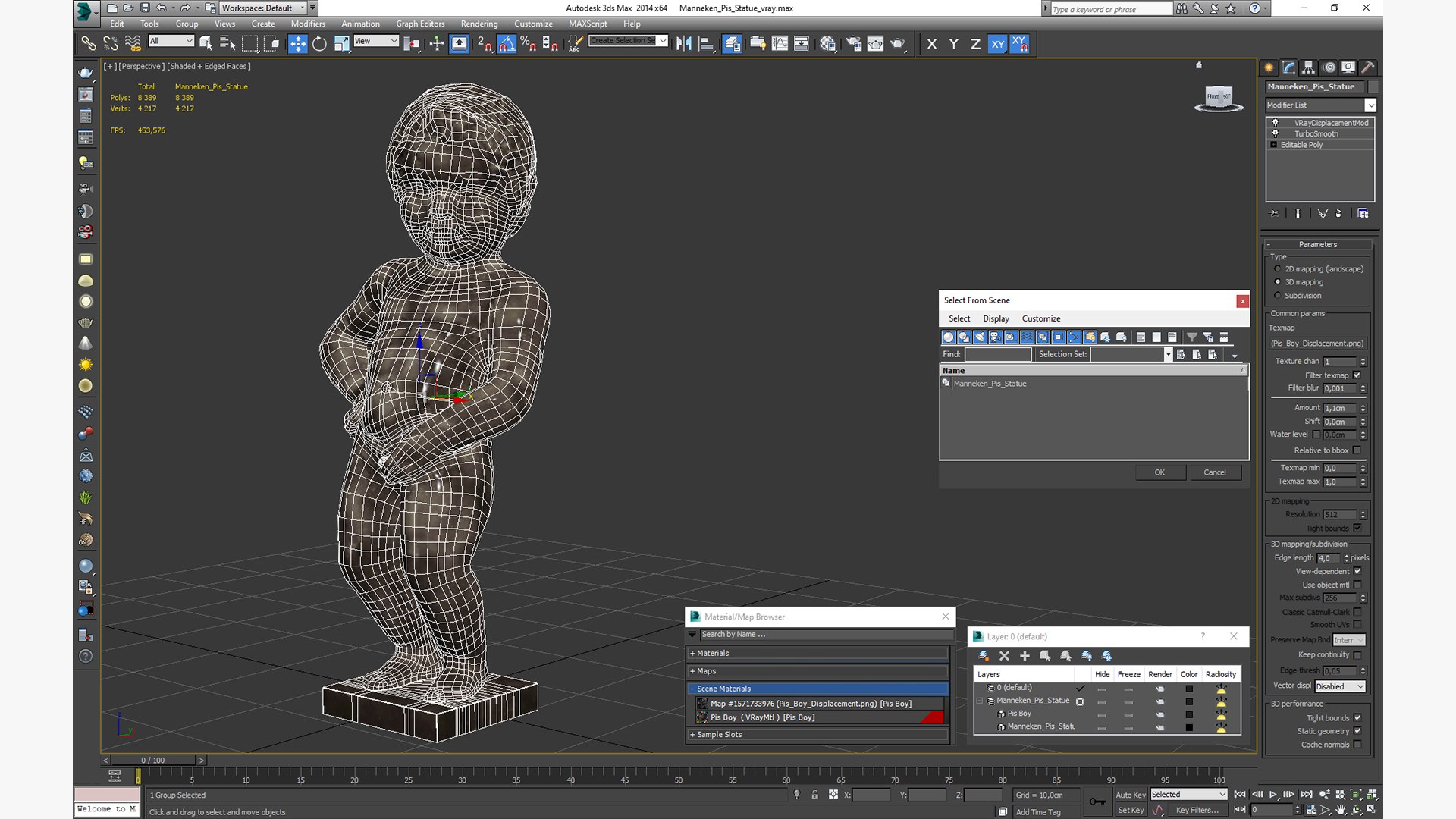Click the Align tool icon
Viewport: 1456px width, 819px height.
706,44
